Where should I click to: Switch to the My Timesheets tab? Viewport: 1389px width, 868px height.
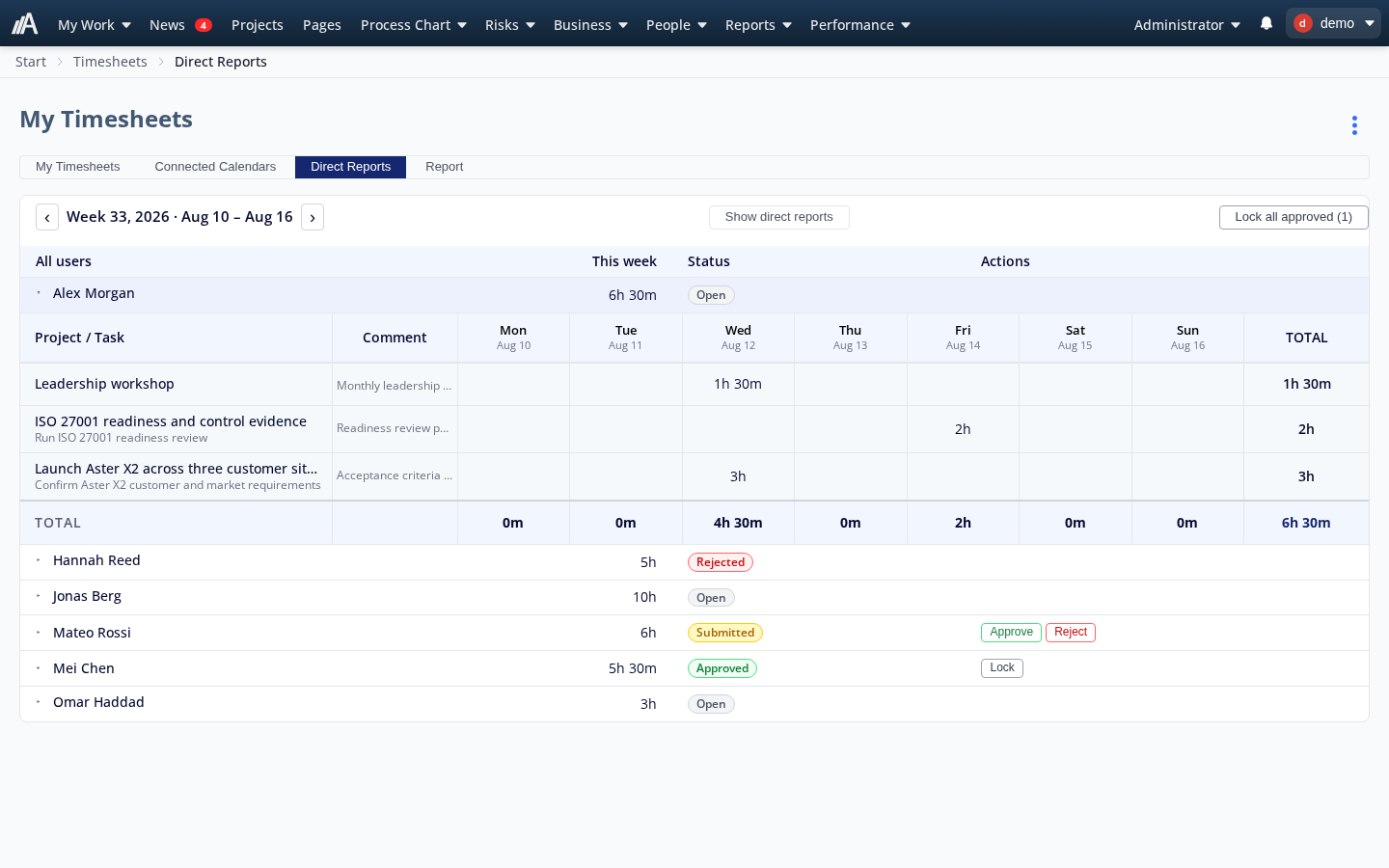coord(78,167)
